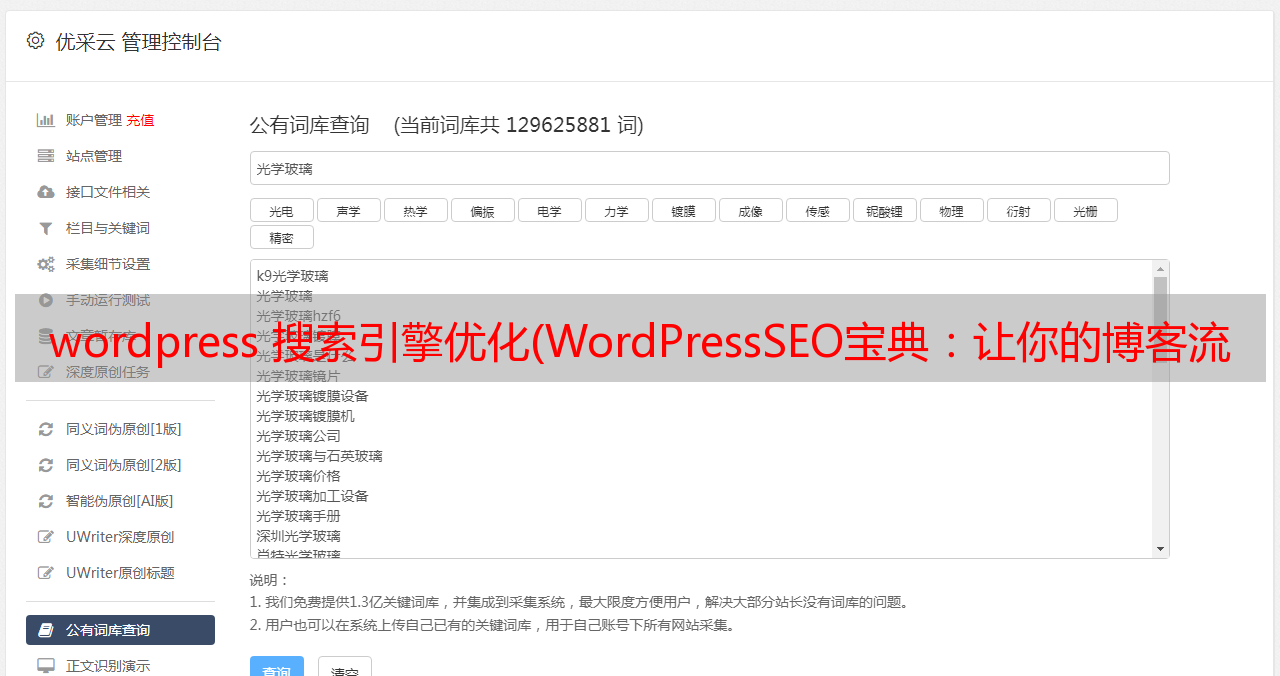This screenshot has width=1280, height=676.
Task: Click the 偏振 tag button
Action: [483, 210]
